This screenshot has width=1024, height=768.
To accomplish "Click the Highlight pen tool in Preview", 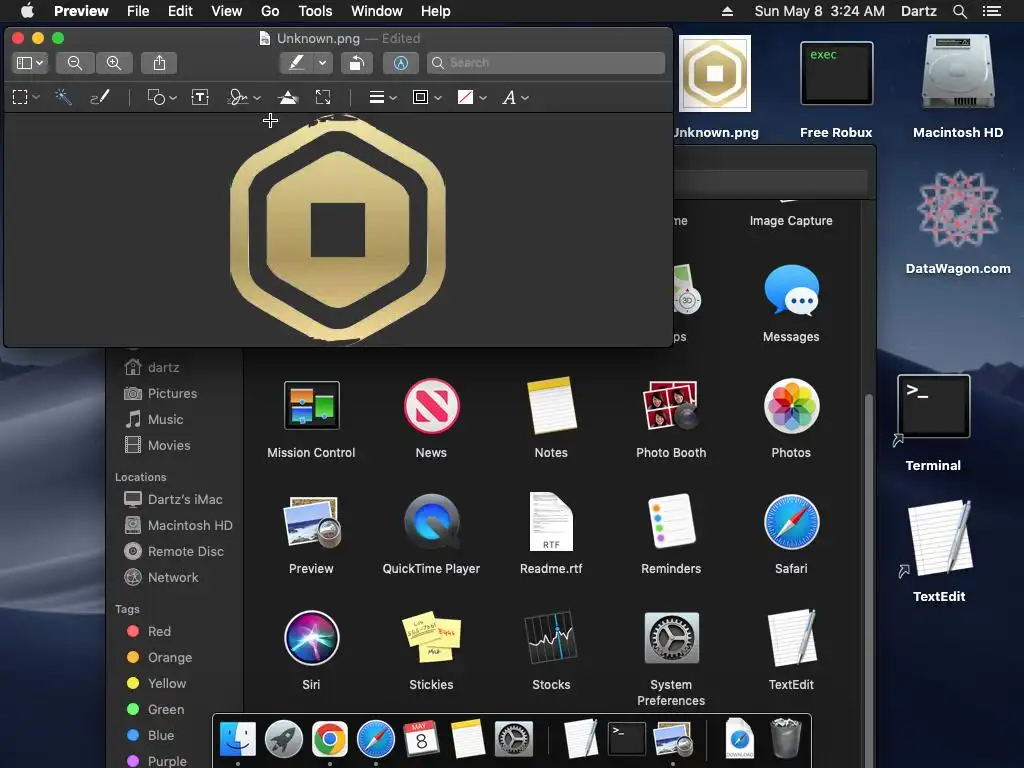I will click(x=296, y=63).
